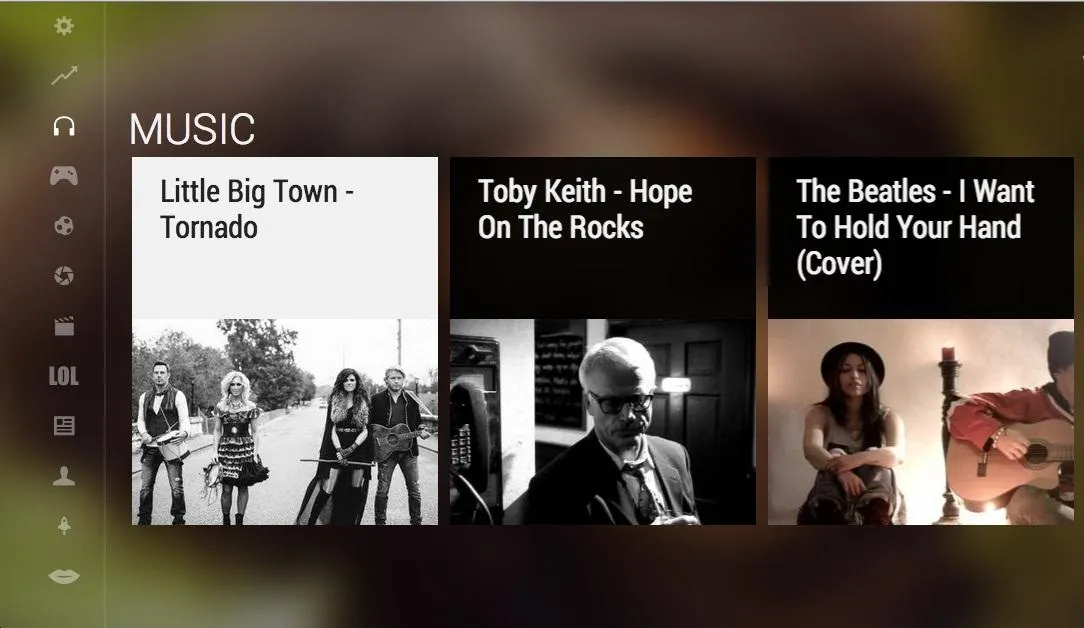Open the person profile category icon
Image resolution: width=1084 pixels, height=628 pixels.
pyautogui.click(x=64, y=476)
